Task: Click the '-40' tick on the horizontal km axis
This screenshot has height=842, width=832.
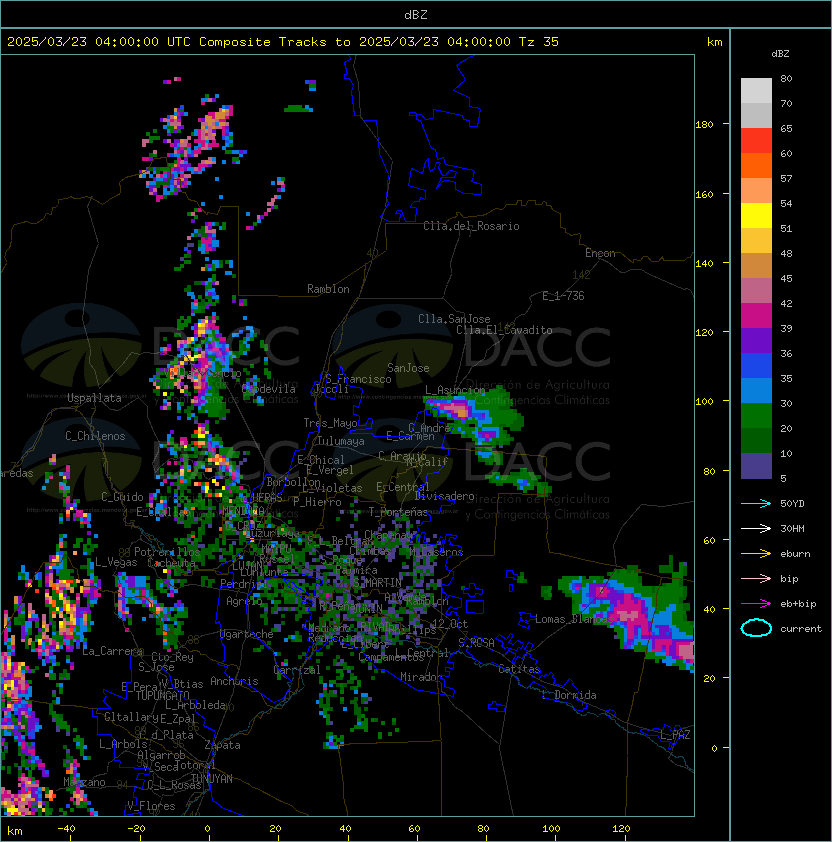Action: point(67,829)
